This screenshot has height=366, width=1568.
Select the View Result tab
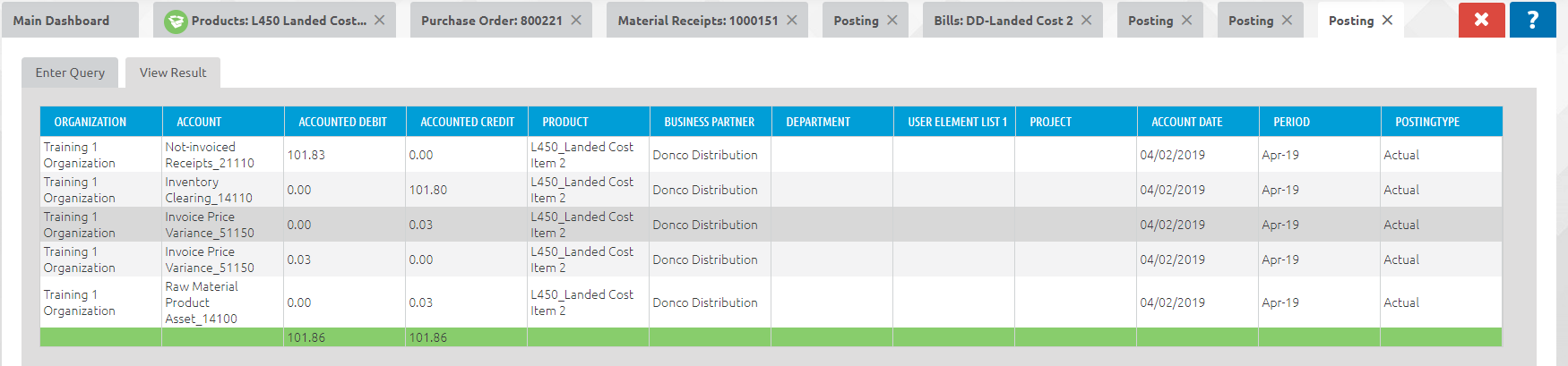[x=173, y=72]
